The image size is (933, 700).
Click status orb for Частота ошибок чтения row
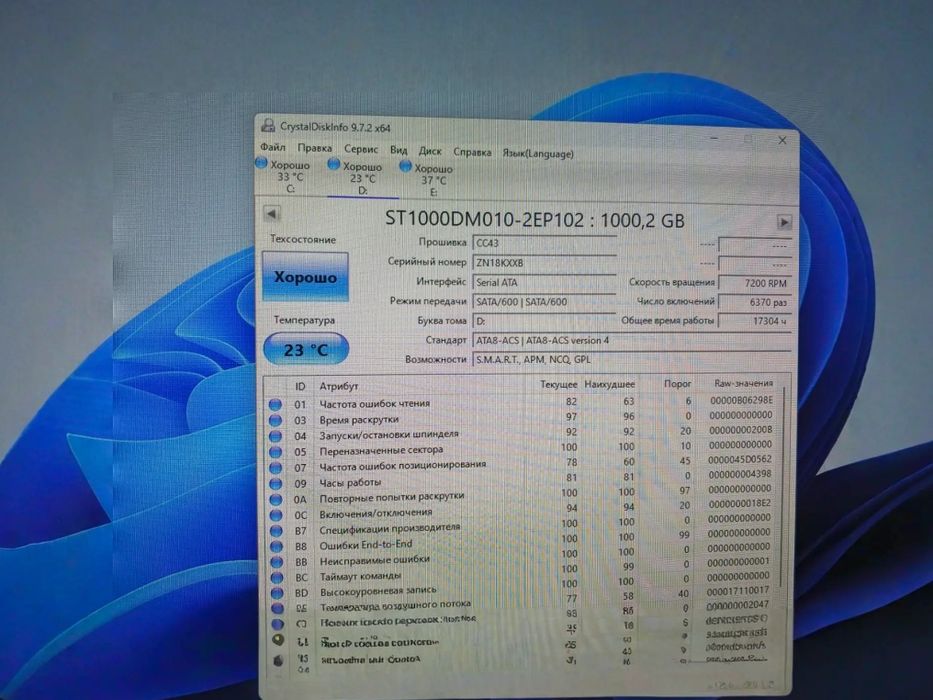tap(275, 405)
